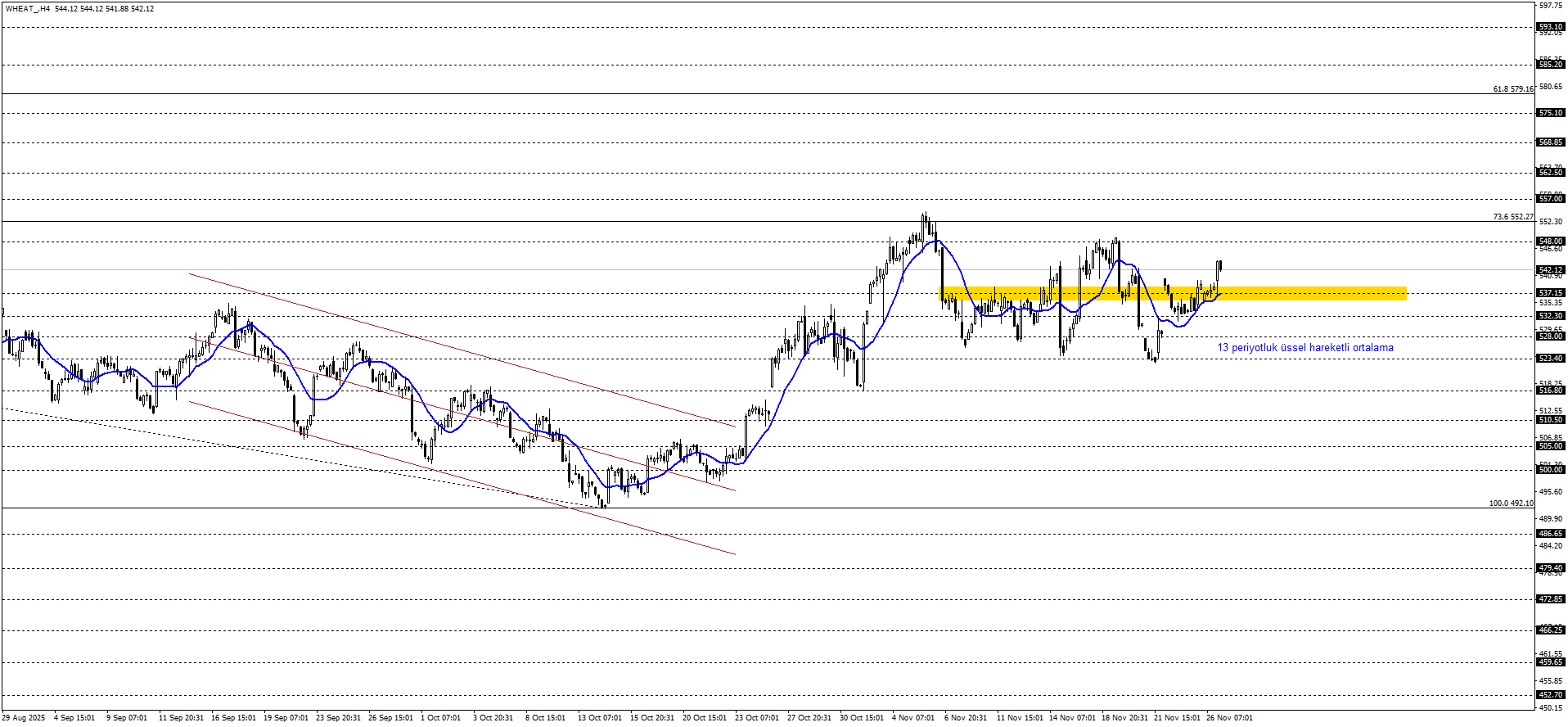The height and width of the screenshot is (727, 1568).
Task: Select the 13 Oct 07:01 time label
Action: tap(600, 718)
